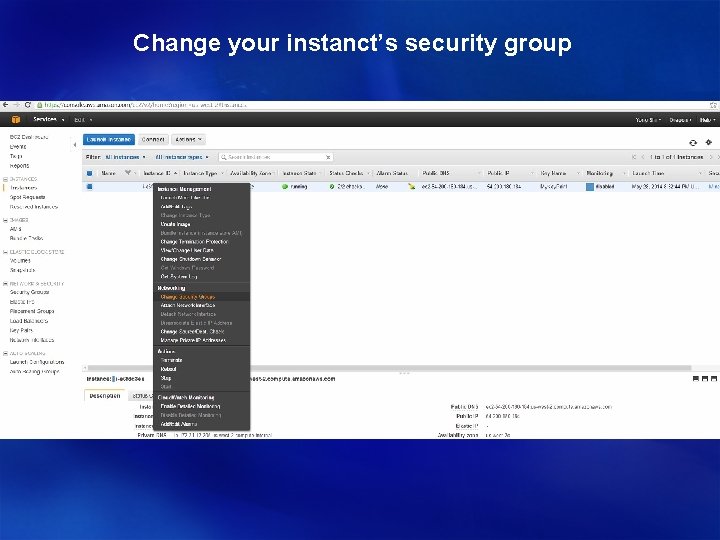Switch to the Description tab
The height and width of the screenshot is (540, 720).
click(x=105, y=396)
